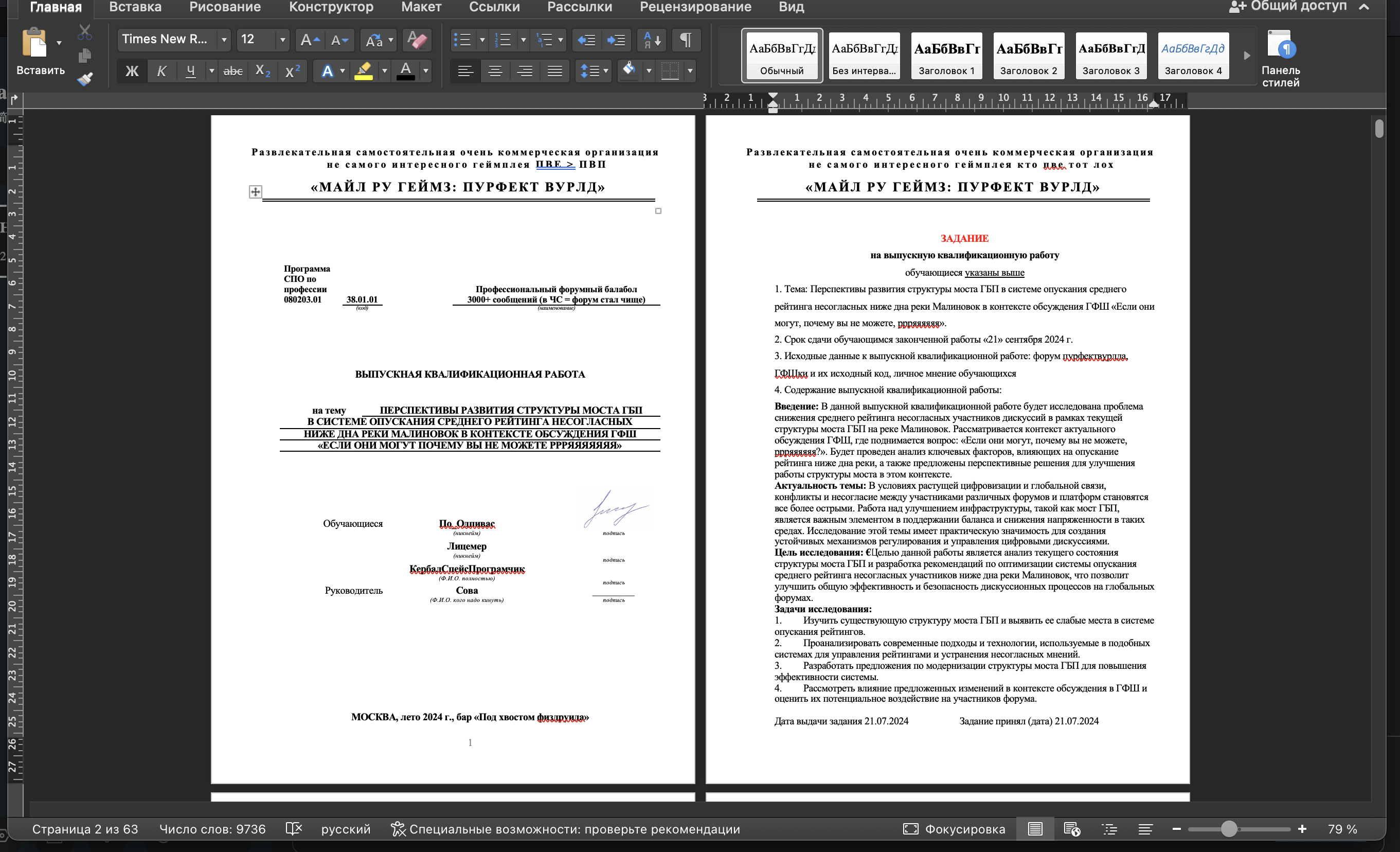Switch to the Вставка tab
1400x852 pixels.
click(x=135, y=7)
